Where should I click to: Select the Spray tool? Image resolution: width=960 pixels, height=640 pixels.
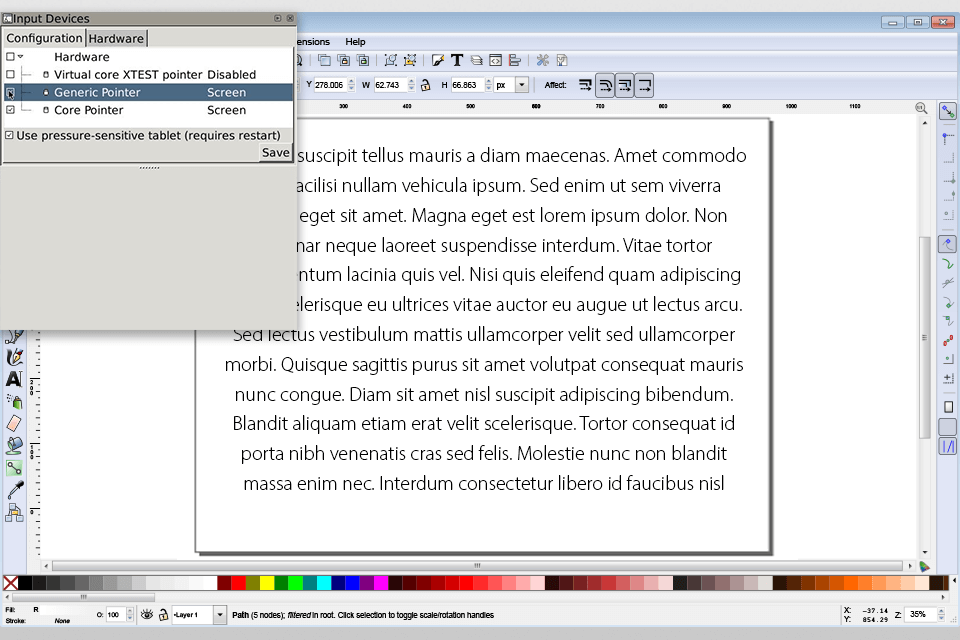coord(14,401)
